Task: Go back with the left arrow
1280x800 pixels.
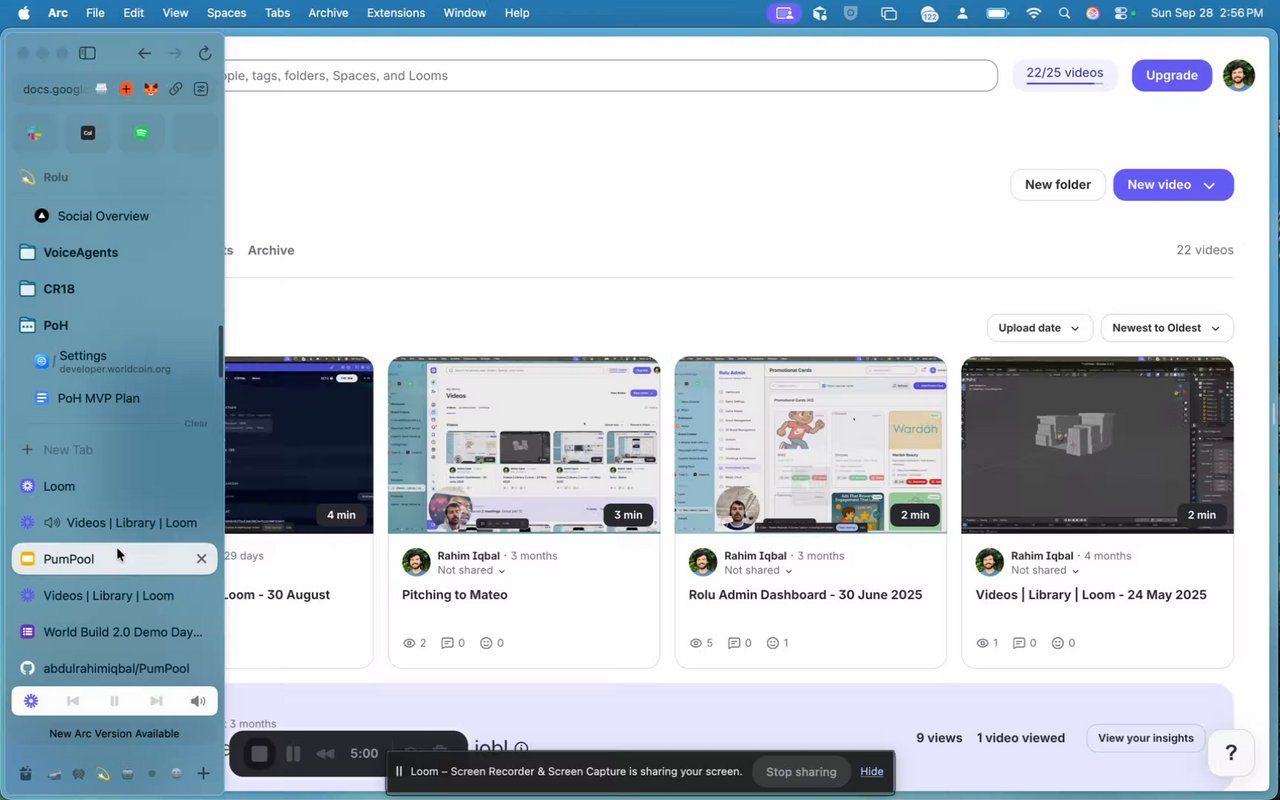Action: (145, 53)
